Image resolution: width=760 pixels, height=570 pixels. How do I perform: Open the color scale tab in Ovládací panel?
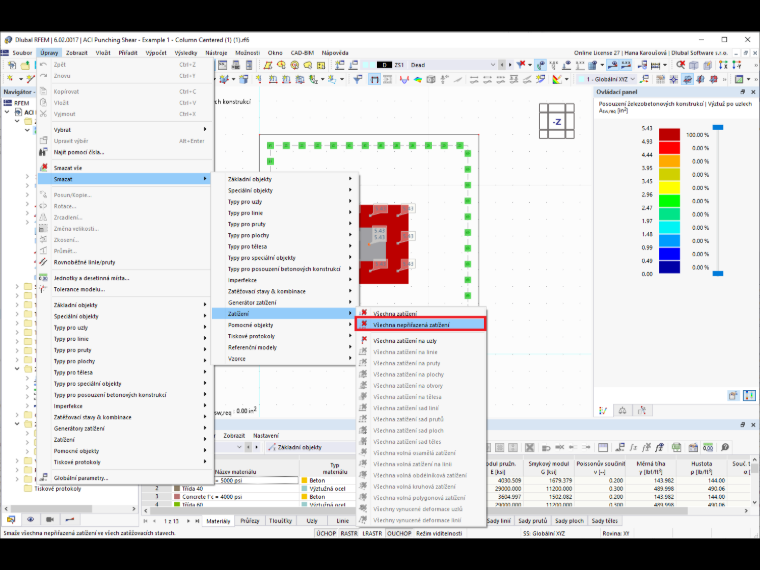[603, 411]
